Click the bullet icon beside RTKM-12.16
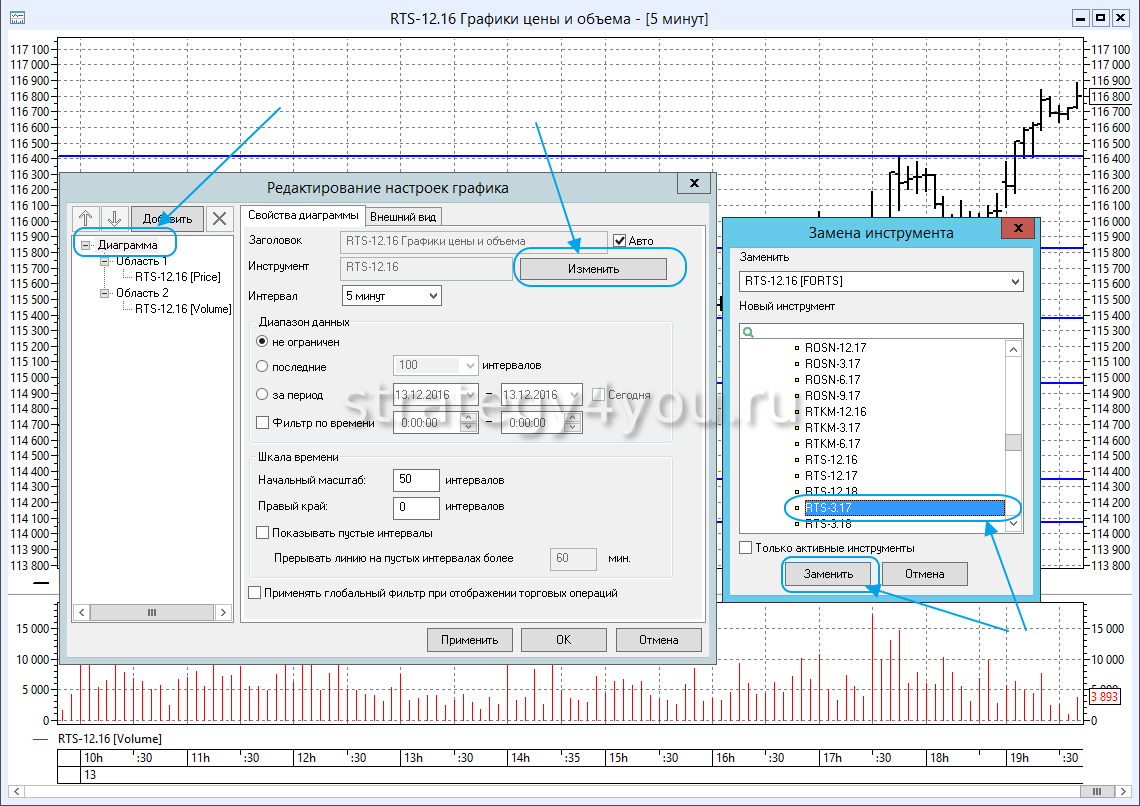Screen dimensions: 1140x806 click(797, 412)
